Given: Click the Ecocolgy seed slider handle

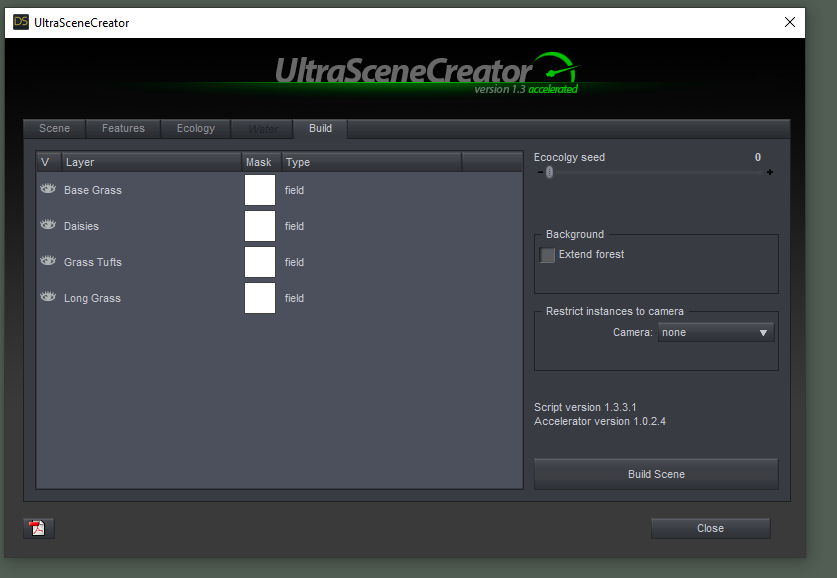Looking at the screenshot, I should coord(549,172).
